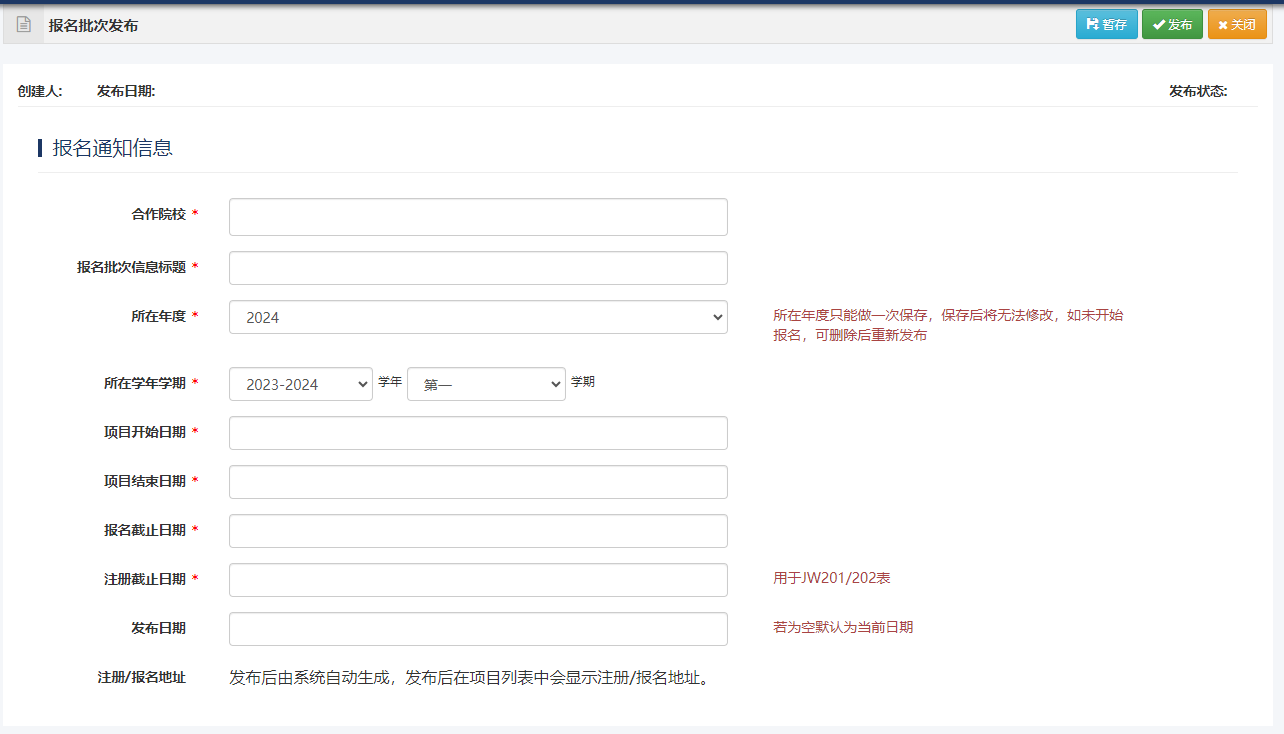Viewport: 1284px width, 734px height.
Task: Focus the 合作院校 input field
Action: click(x=478, y=217)
